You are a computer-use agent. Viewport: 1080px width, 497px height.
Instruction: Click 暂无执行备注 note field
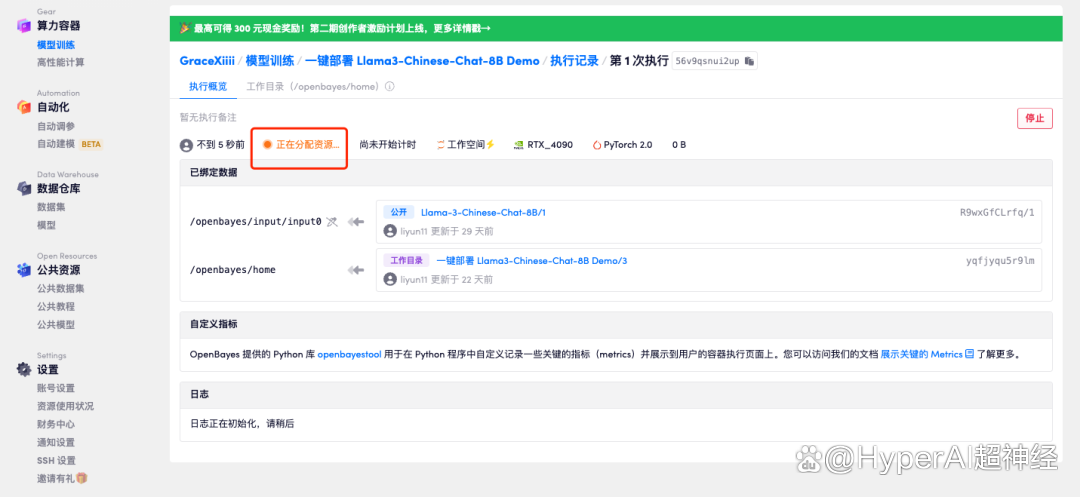(208, 118)
